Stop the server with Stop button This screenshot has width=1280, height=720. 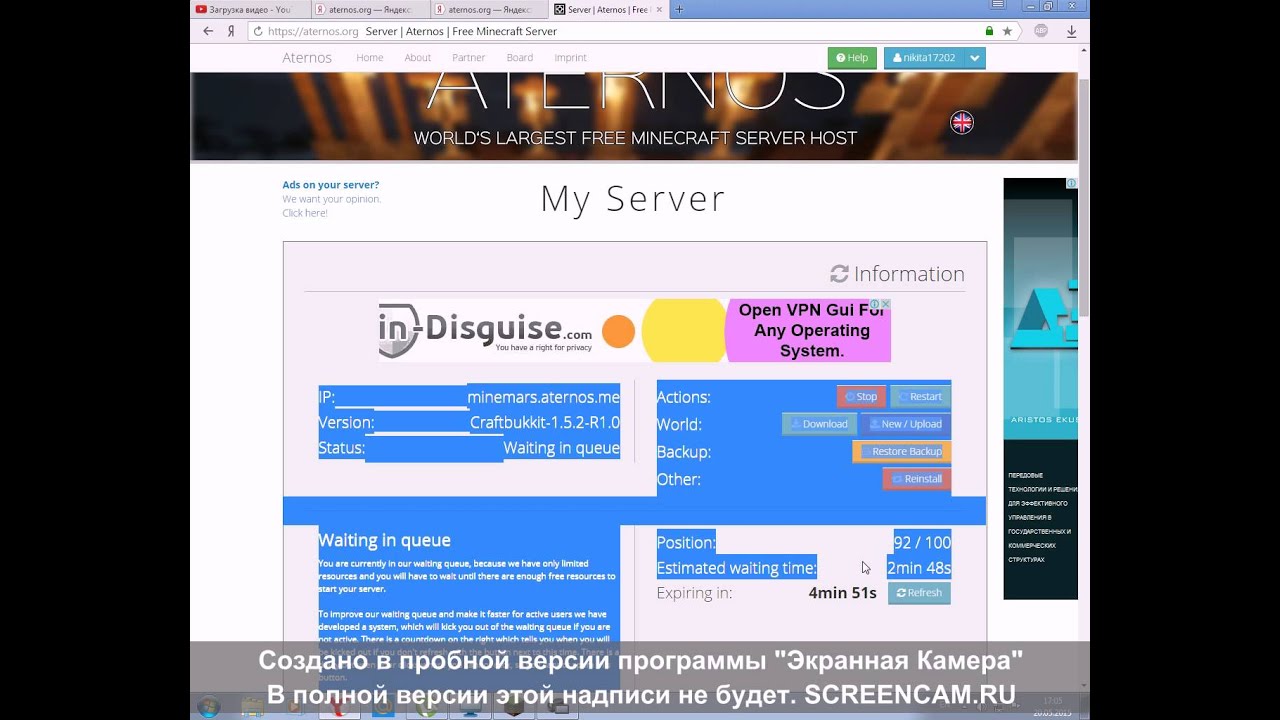pyautogui.click(x=861, y=397)
